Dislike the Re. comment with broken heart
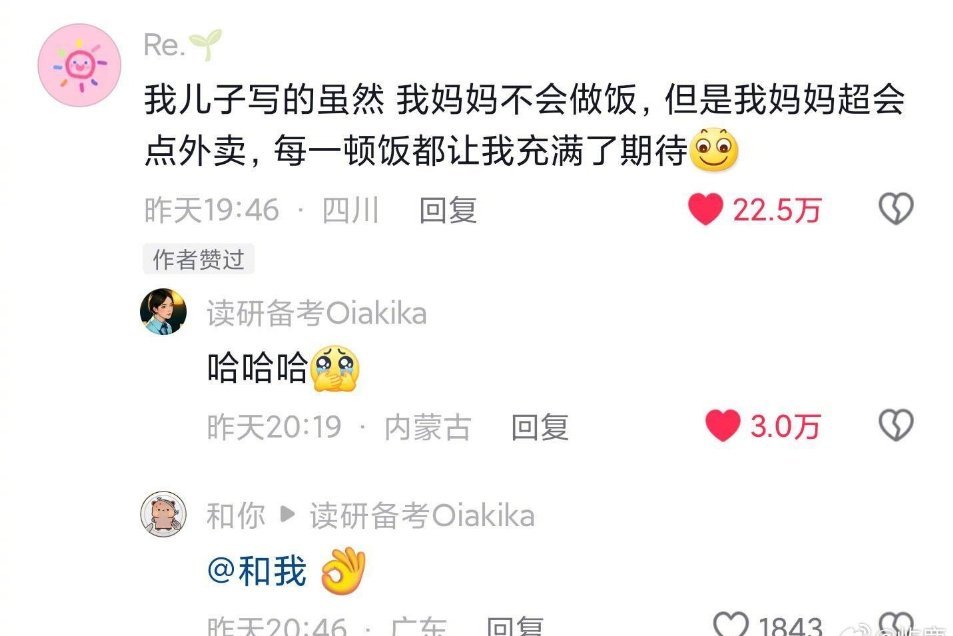 (x=896, y=209)
